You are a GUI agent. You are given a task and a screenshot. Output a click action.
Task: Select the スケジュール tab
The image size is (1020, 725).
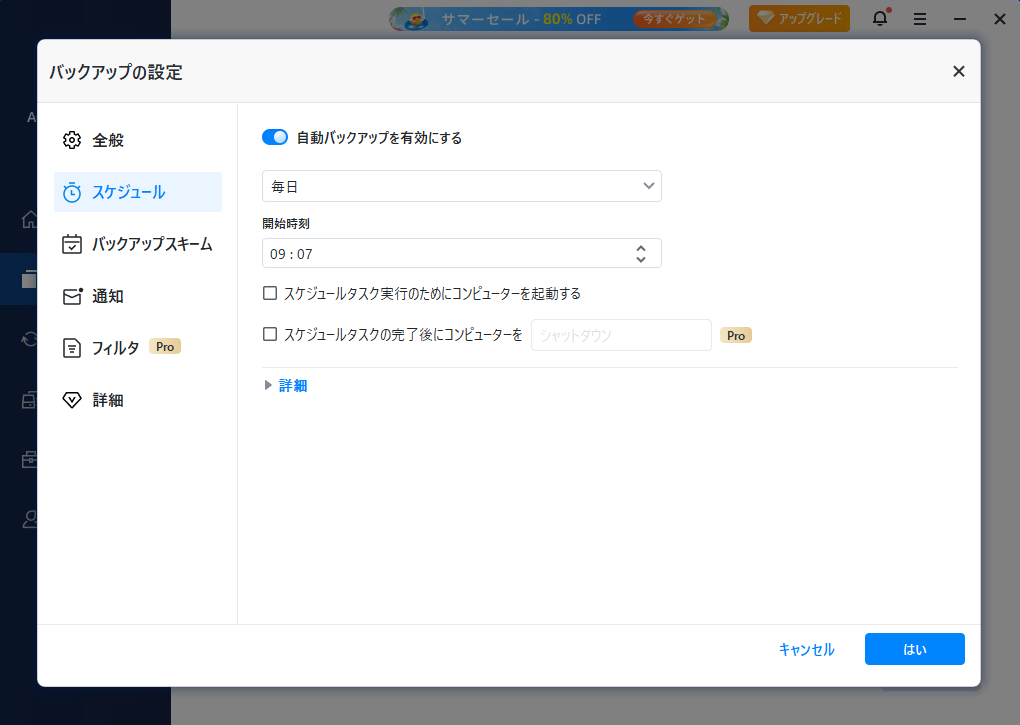tap(138, 192)
